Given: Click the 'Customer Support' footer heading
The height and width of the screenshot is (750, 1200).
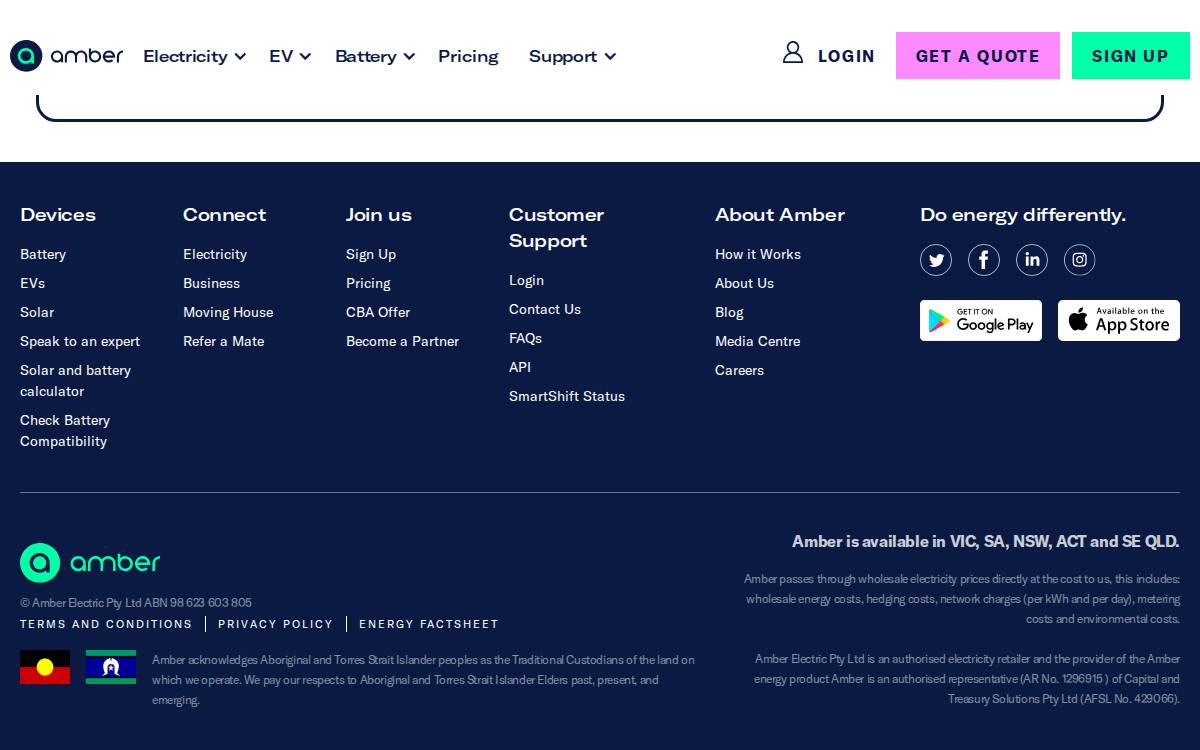Looking at the screenshot, I should [x=556, y=228].
